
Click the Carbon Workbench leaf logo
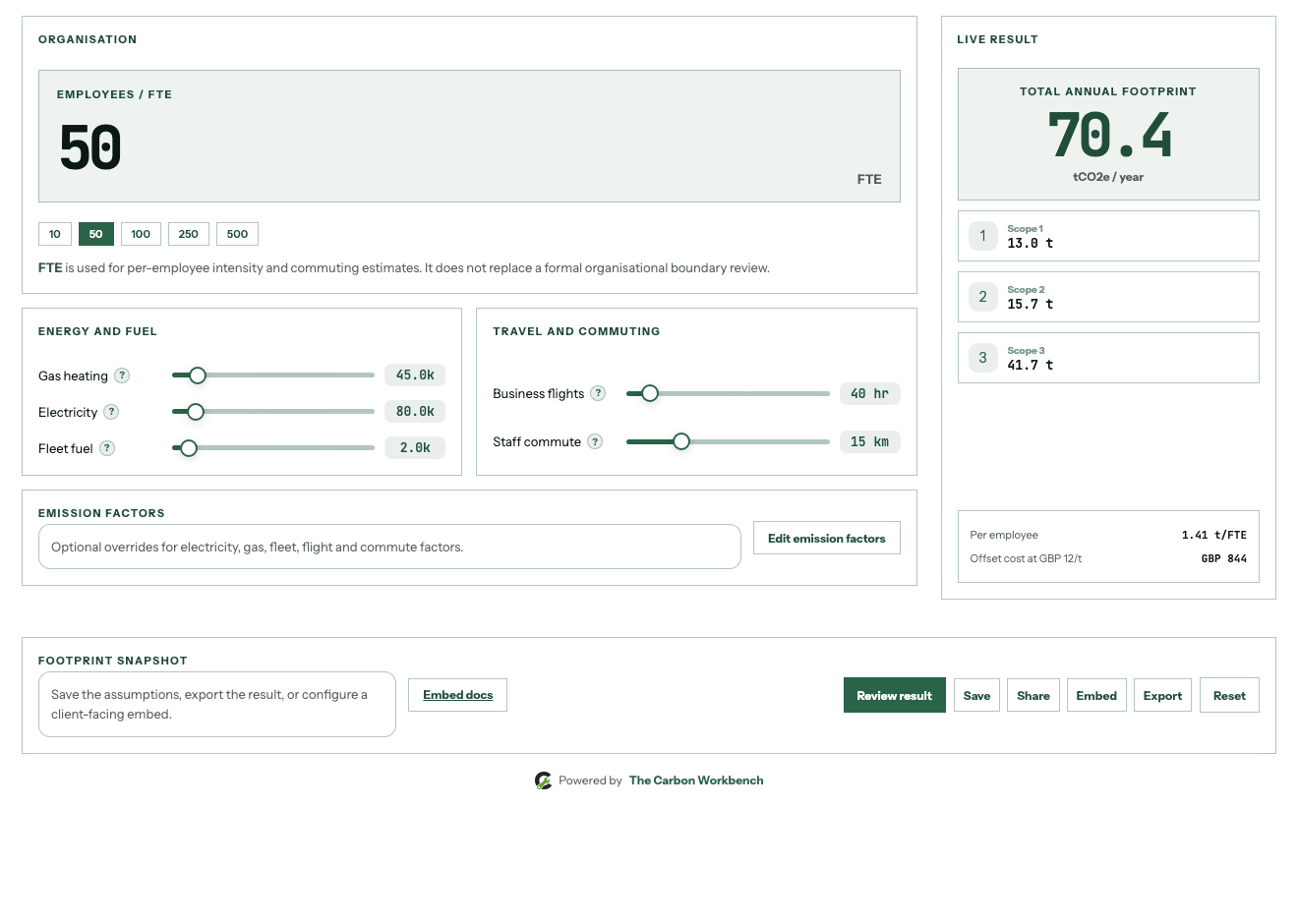[x=543, y=780]
